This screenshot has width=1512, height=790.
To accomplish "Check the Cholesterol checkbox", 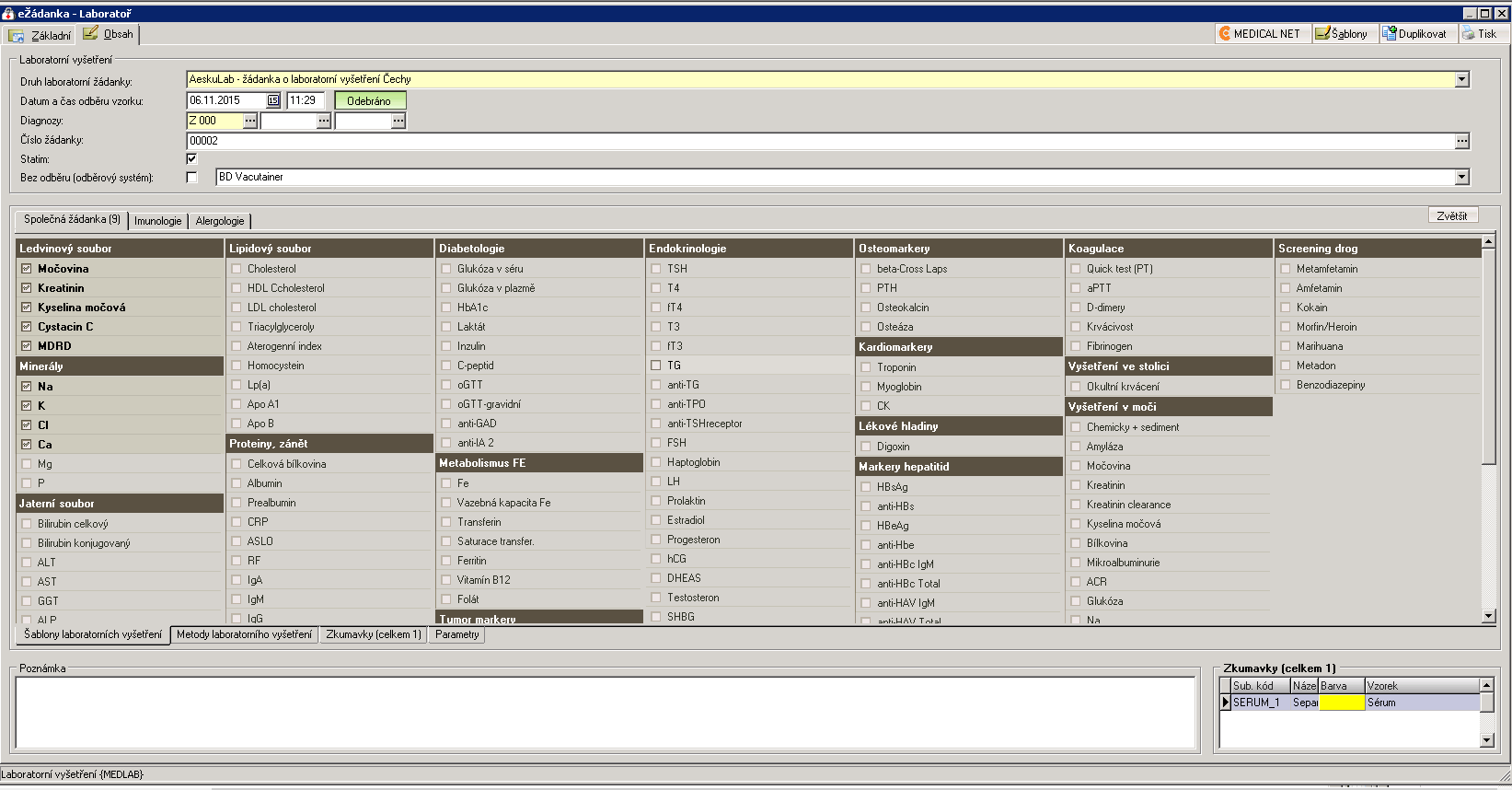I will click(x=237, y=269).
